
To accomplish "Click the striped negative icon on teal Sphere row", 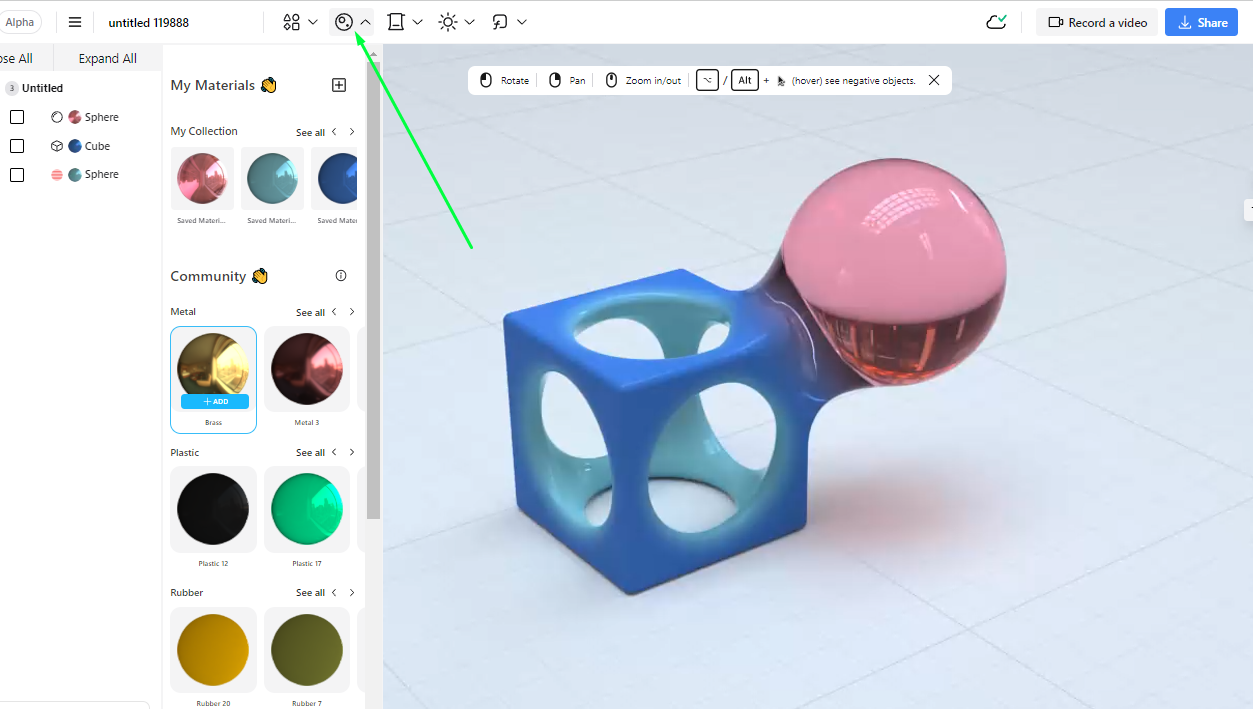I will (x=57, y=174).
